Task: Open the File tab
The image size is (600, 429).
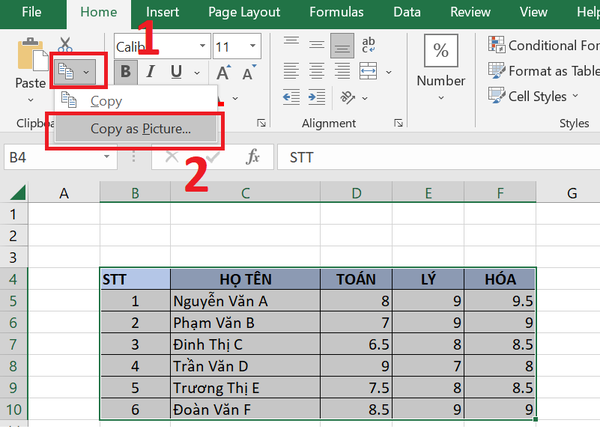Action: pos(31,12)
